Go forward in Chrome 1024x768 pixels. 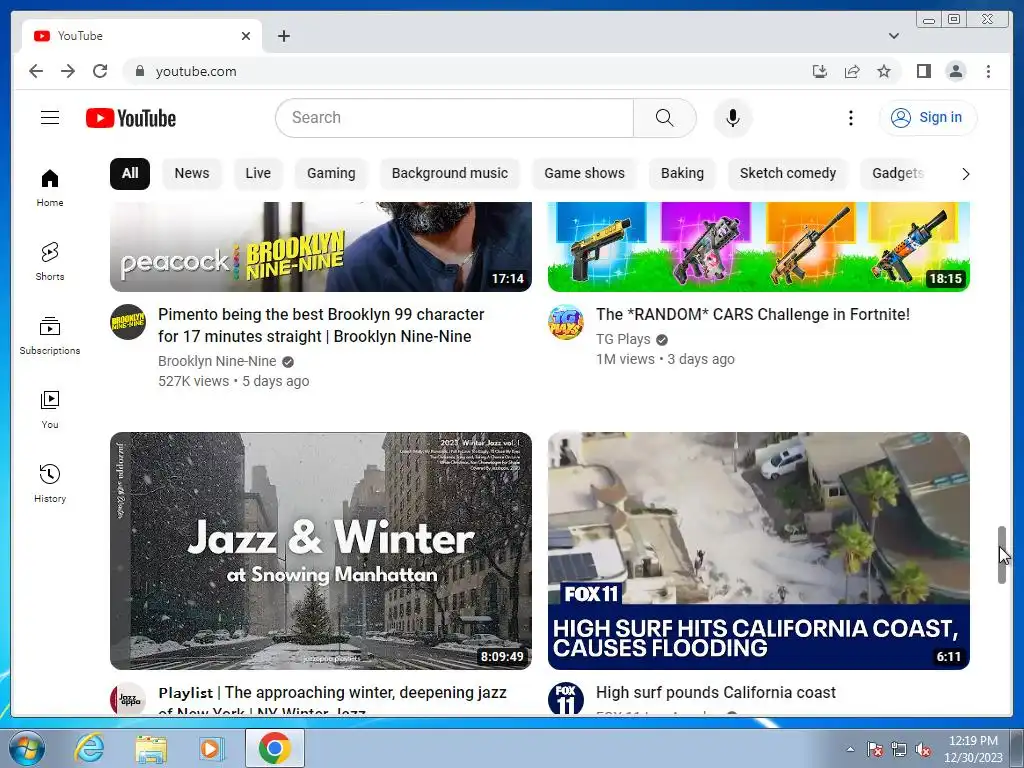[x=68, y=71]
